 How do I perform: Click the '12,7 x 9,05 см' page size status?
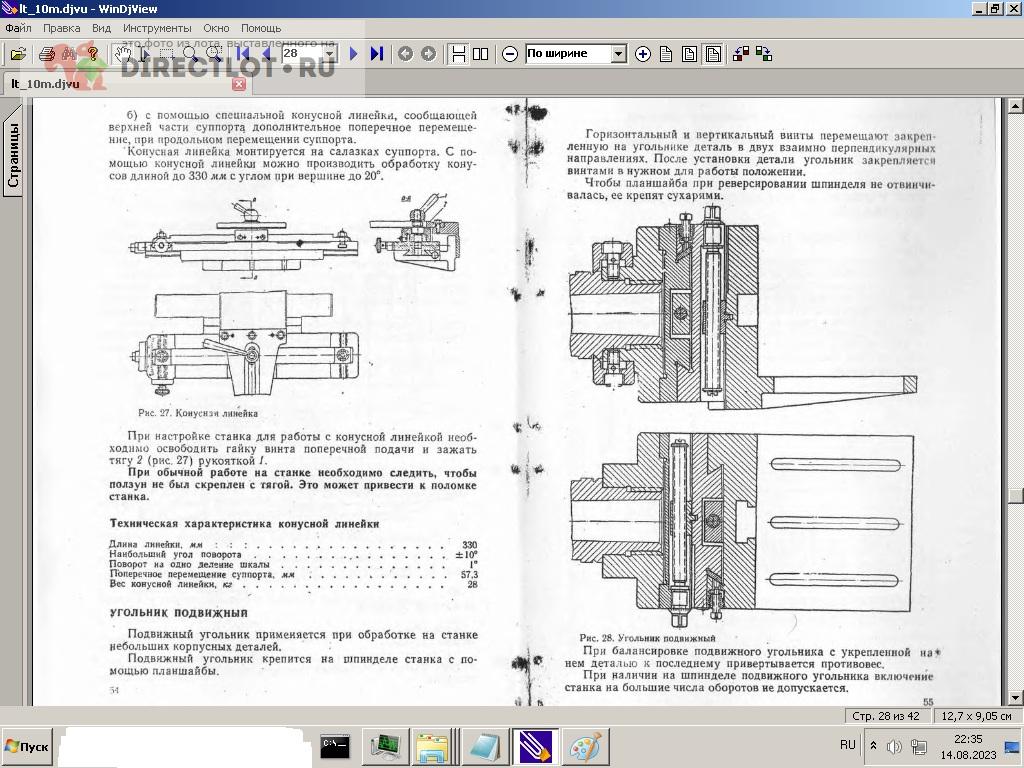976,716
